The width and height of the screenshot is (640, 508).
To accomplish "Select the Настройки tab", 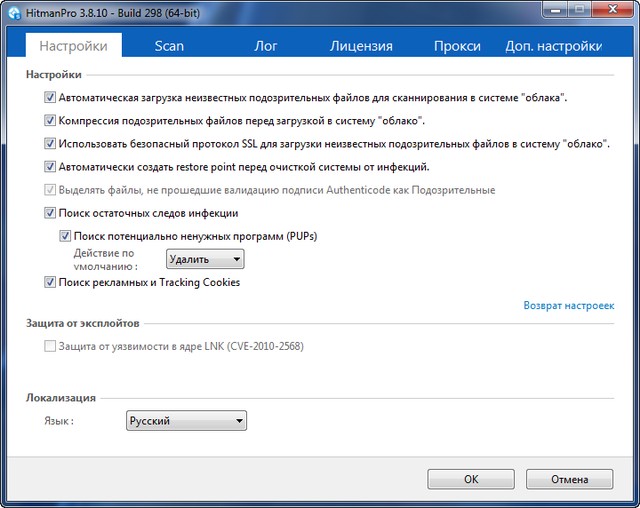I will click(73, 46).
